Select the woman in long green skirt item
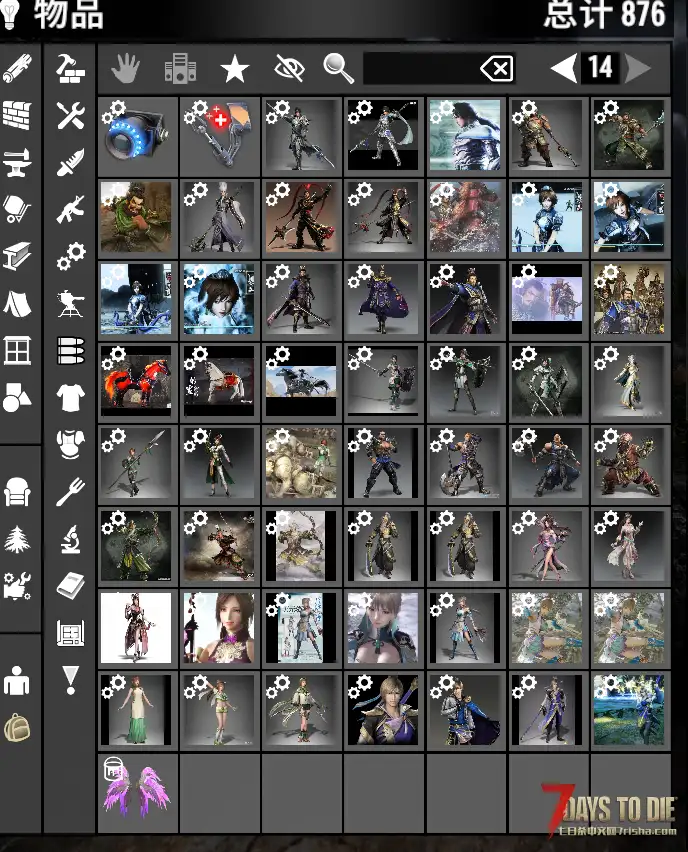Screen dimensions: 688x852 tap(138, 711)
